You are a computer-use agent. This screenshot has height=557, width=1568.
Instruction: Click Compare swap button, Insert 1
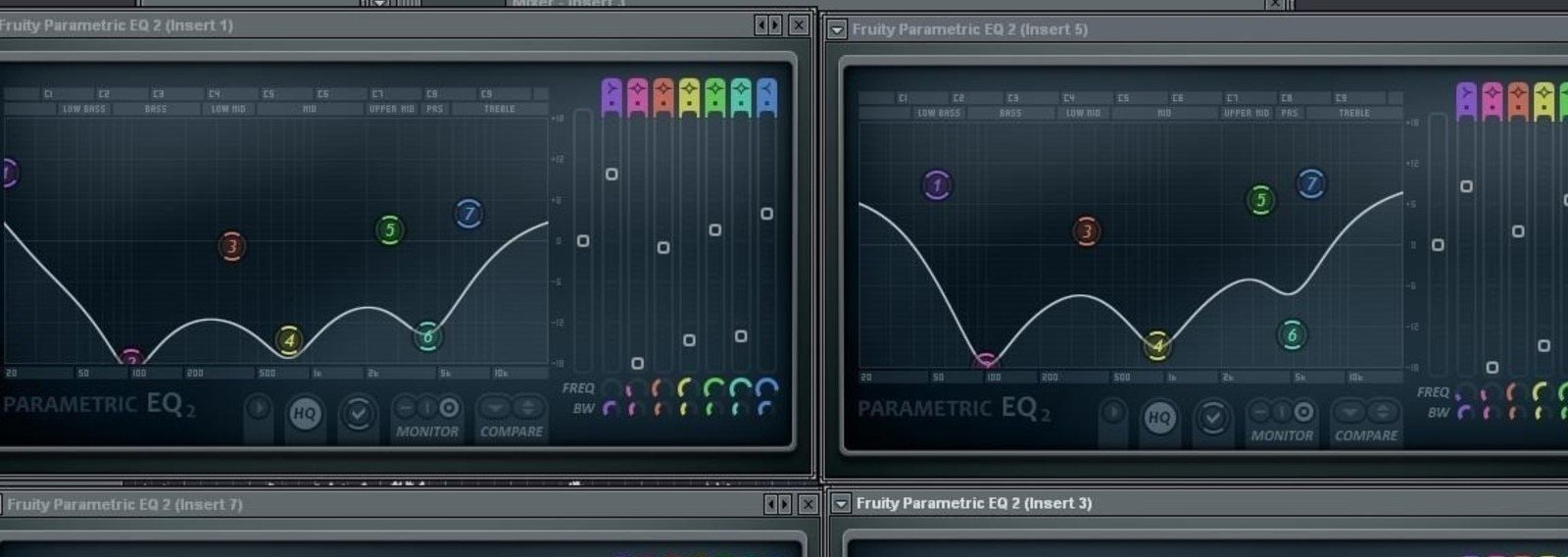click(527, 407)
